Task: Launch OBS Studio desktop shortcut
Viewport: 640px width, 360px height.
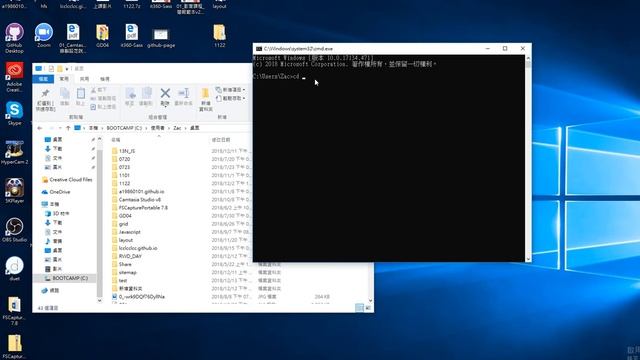Action: tap(14, 229)
